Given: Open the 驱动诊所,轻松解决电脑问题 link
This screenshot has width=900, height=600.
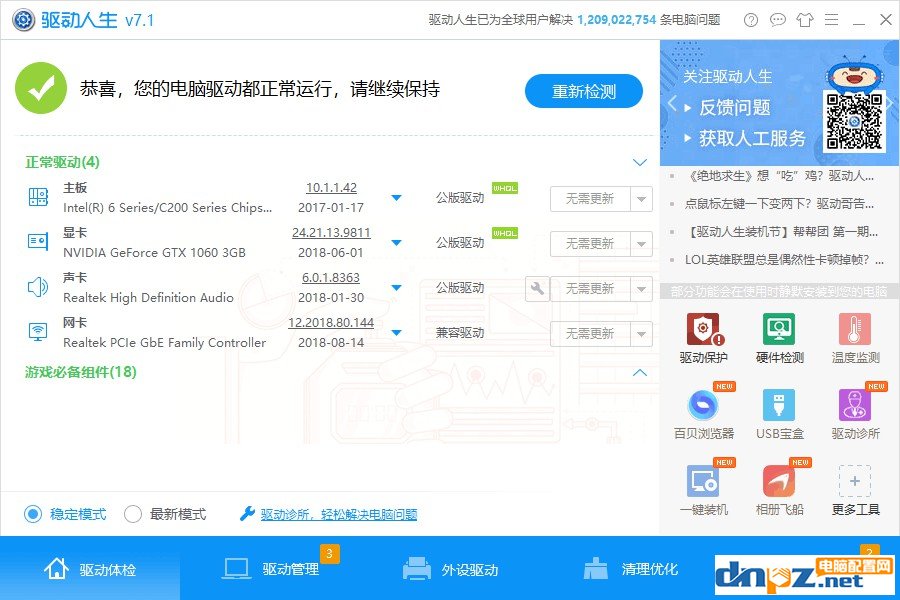Looking at the screenshot, I should 339,514.
